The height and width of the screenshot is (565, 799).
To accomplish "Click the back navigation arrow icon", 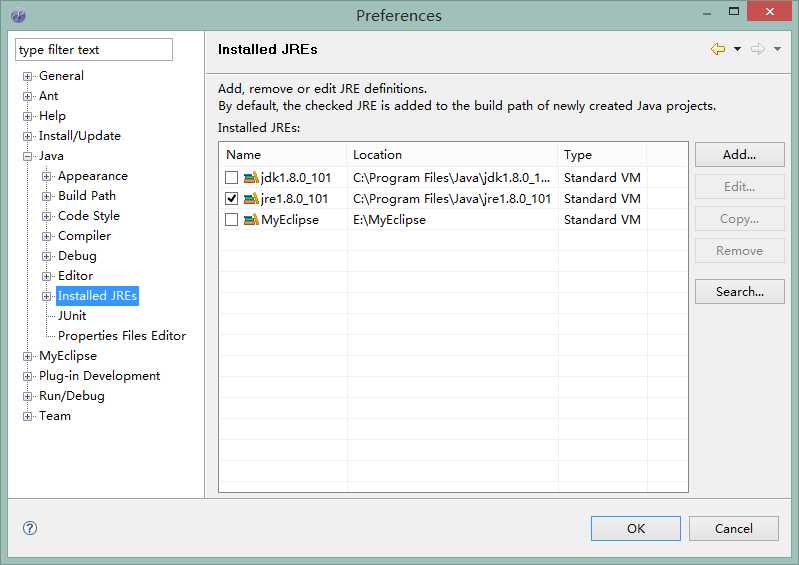I will pyautogui.click(x=718, y=49).
